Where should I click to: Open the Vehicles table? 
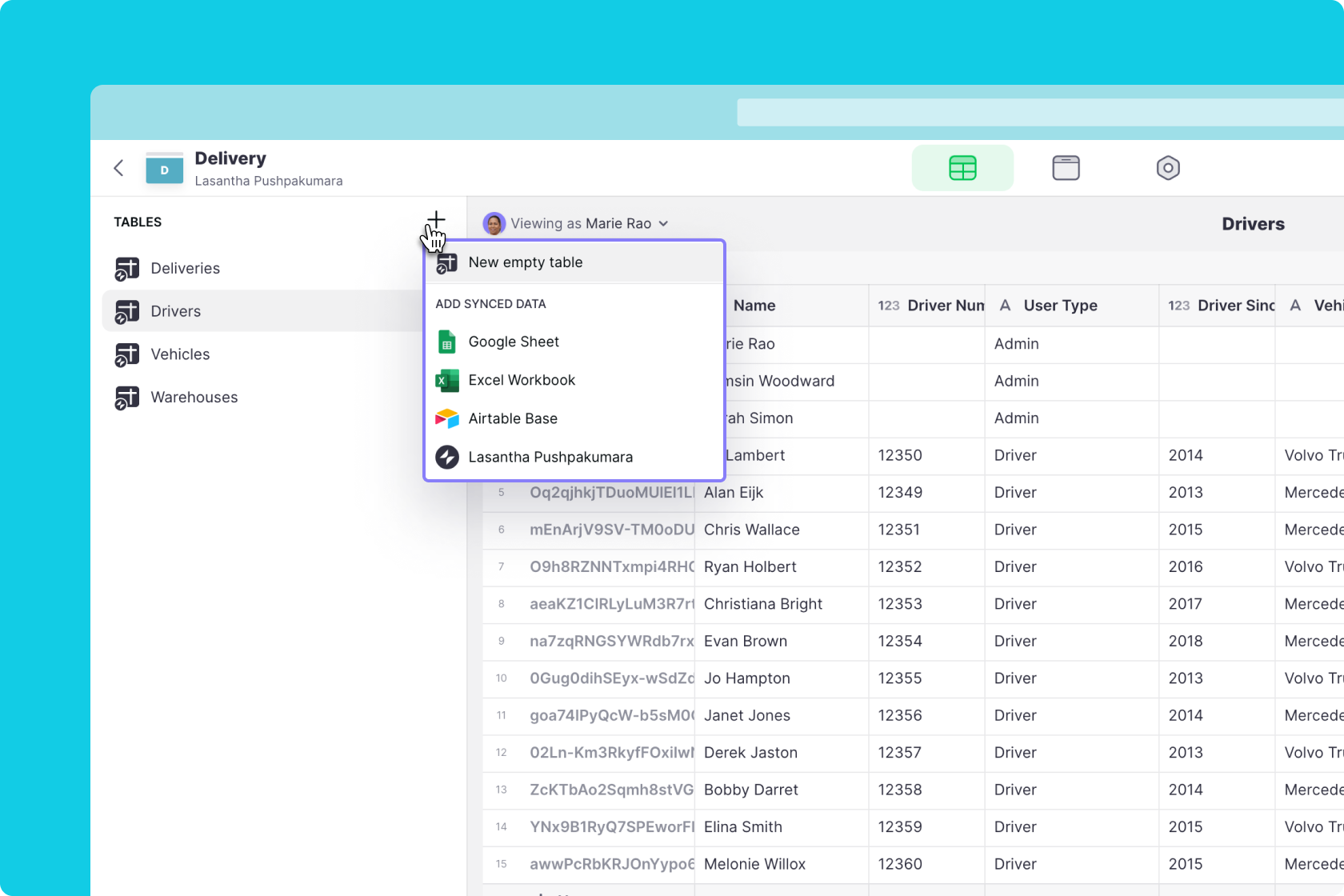tap(180, 354)
